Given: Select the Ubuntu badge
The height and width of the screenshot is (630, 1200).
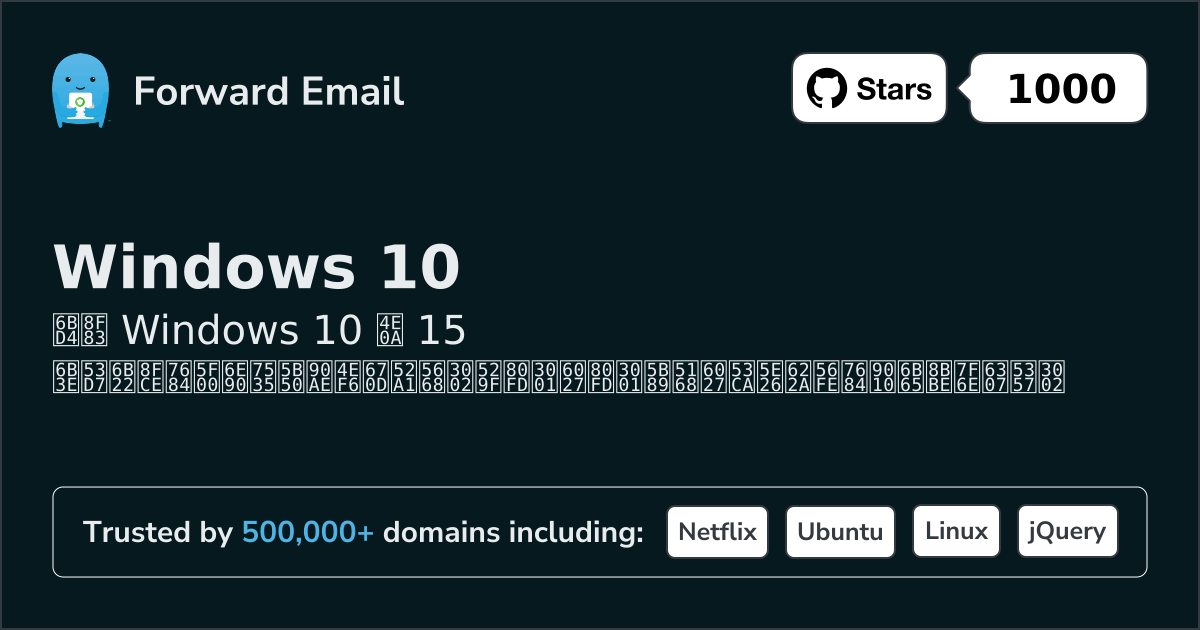Looking at the screenshot, I should 840,532.
